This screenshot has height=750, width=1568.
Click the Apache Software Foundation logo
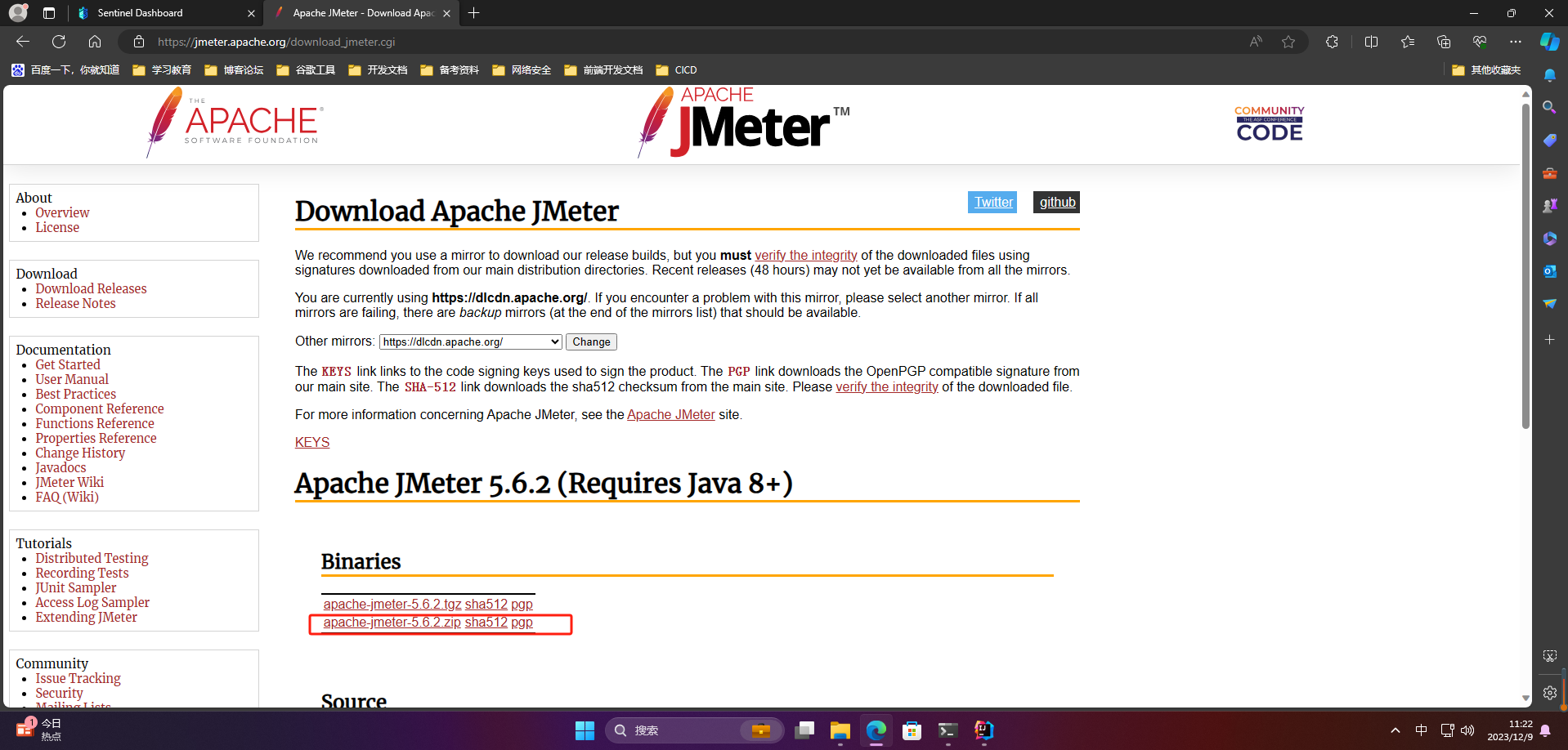(x=235, y=123)
